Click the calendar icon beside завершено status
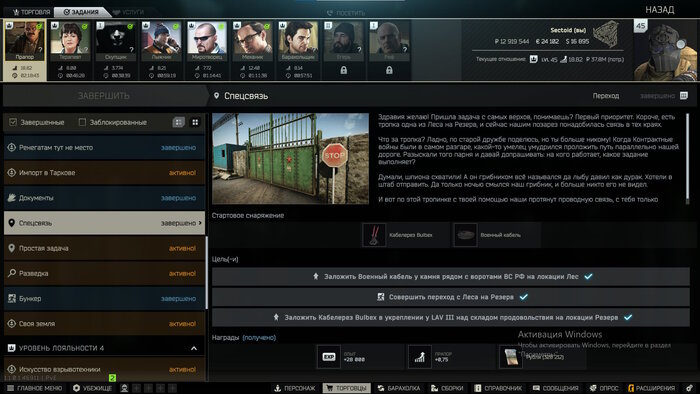The image size is (700, 394). [683, 95]
